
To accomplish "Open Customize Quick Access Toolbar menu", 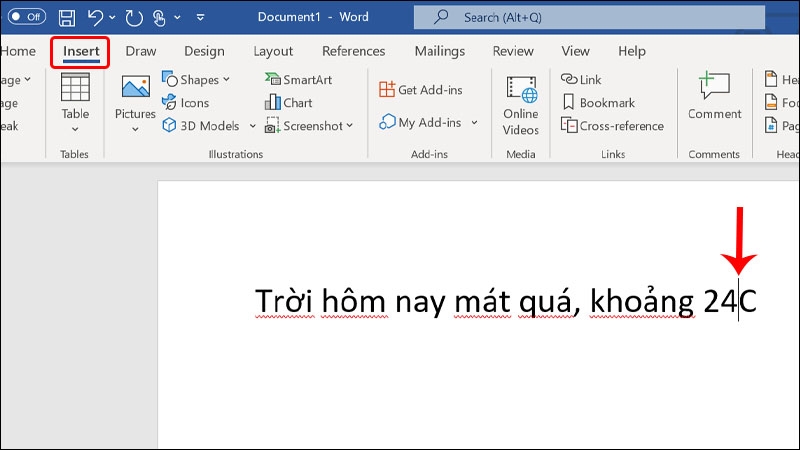I will coord(201,17).
